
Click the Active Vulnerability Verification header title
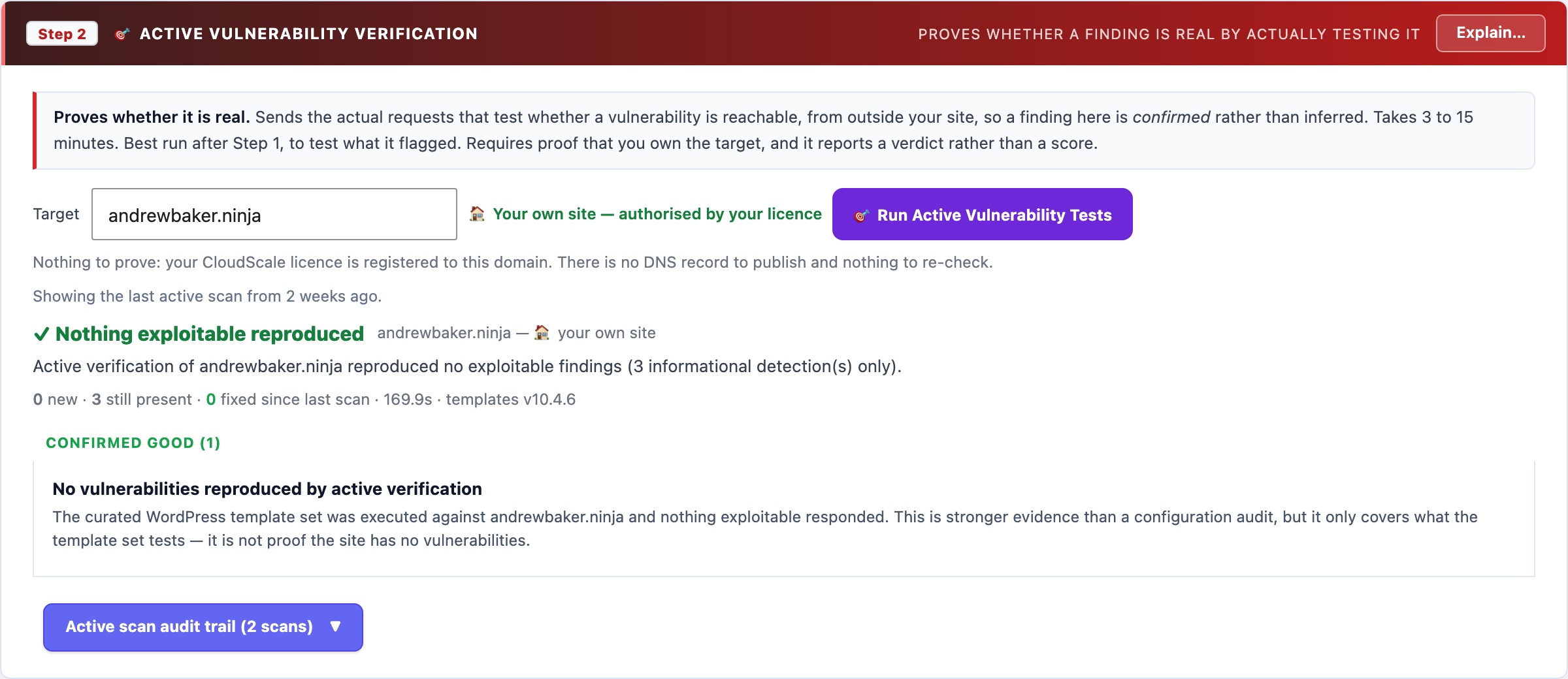[308, 34]
